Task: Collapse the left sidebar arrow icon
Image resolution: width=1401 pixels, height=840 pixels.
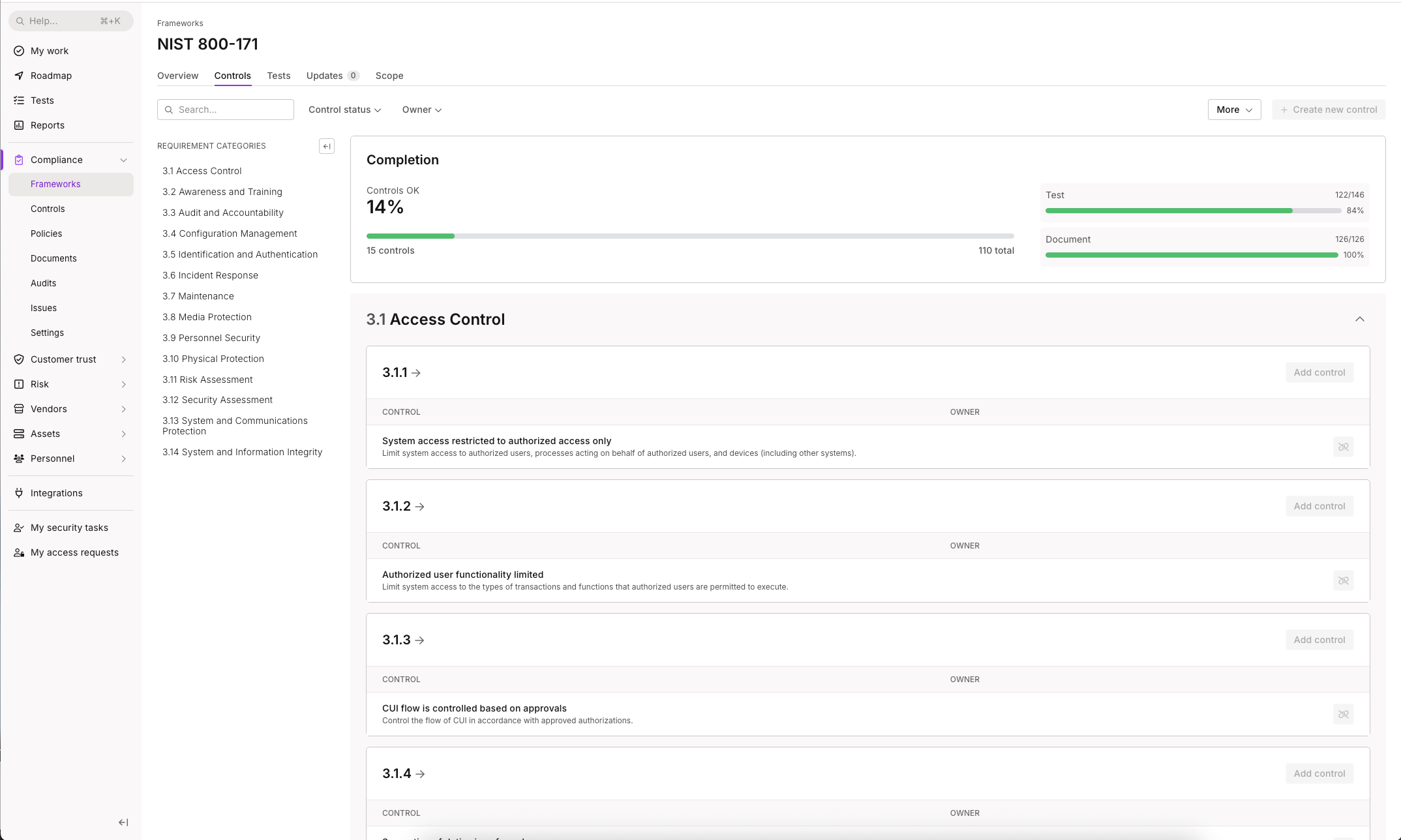Action: [123, 822]
